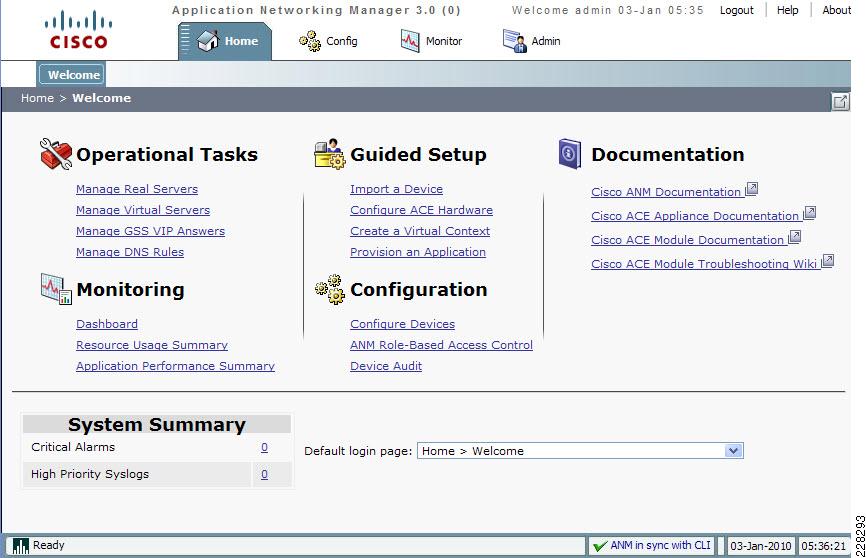Click Logout in top bar
The image size is (866, 558).
[x=736, y=10]
